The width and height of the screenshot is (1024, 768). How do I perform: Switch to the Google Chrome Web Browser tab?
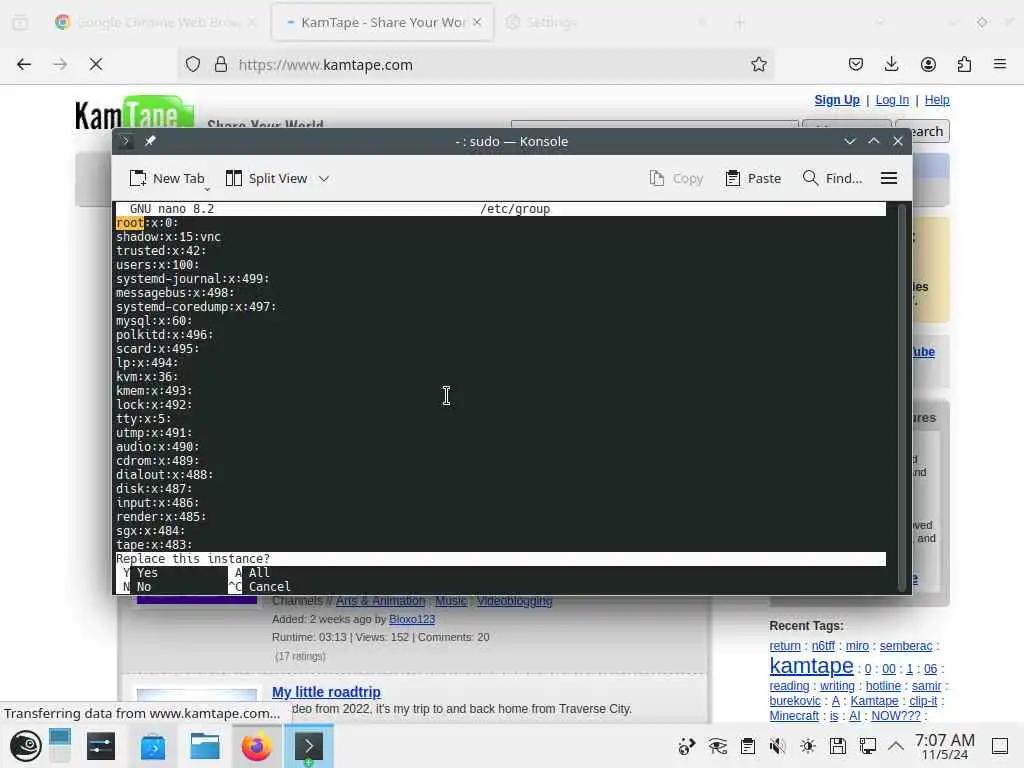tap(155, 22)
